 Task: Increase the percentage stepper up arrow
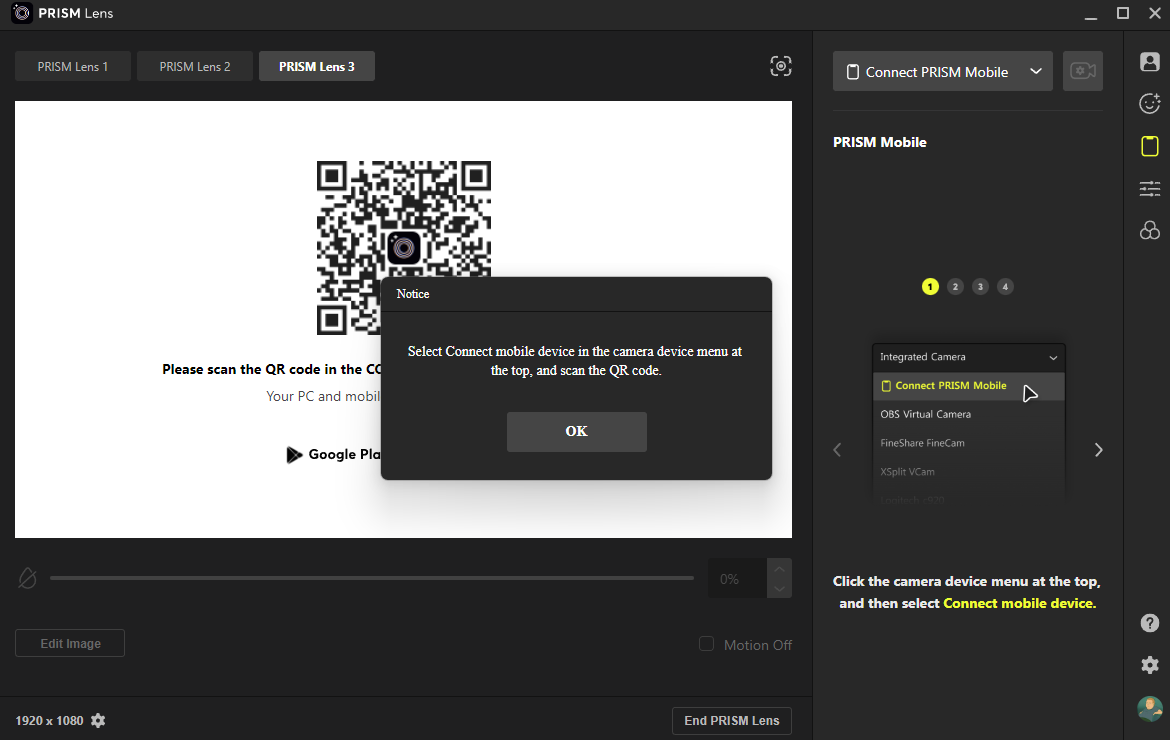point(779,568)
